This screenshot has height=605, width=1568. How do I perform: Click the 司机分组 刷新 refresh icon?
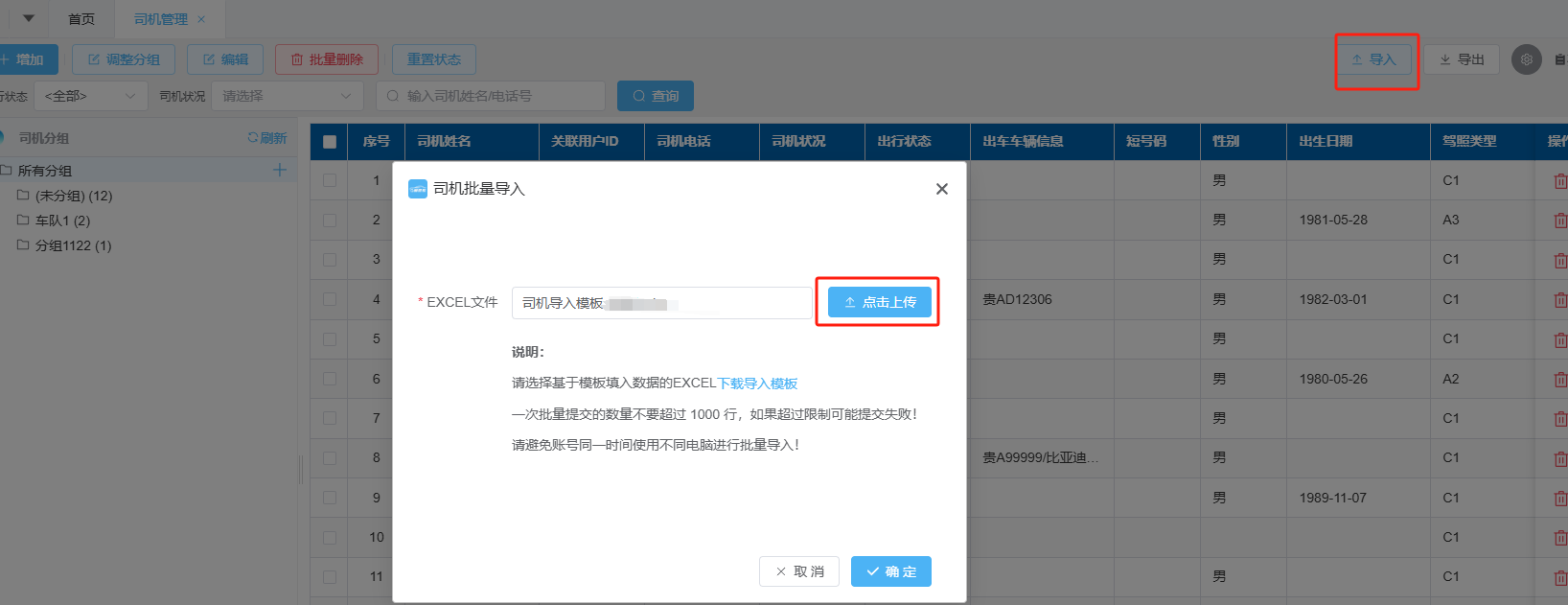[253, 138]
